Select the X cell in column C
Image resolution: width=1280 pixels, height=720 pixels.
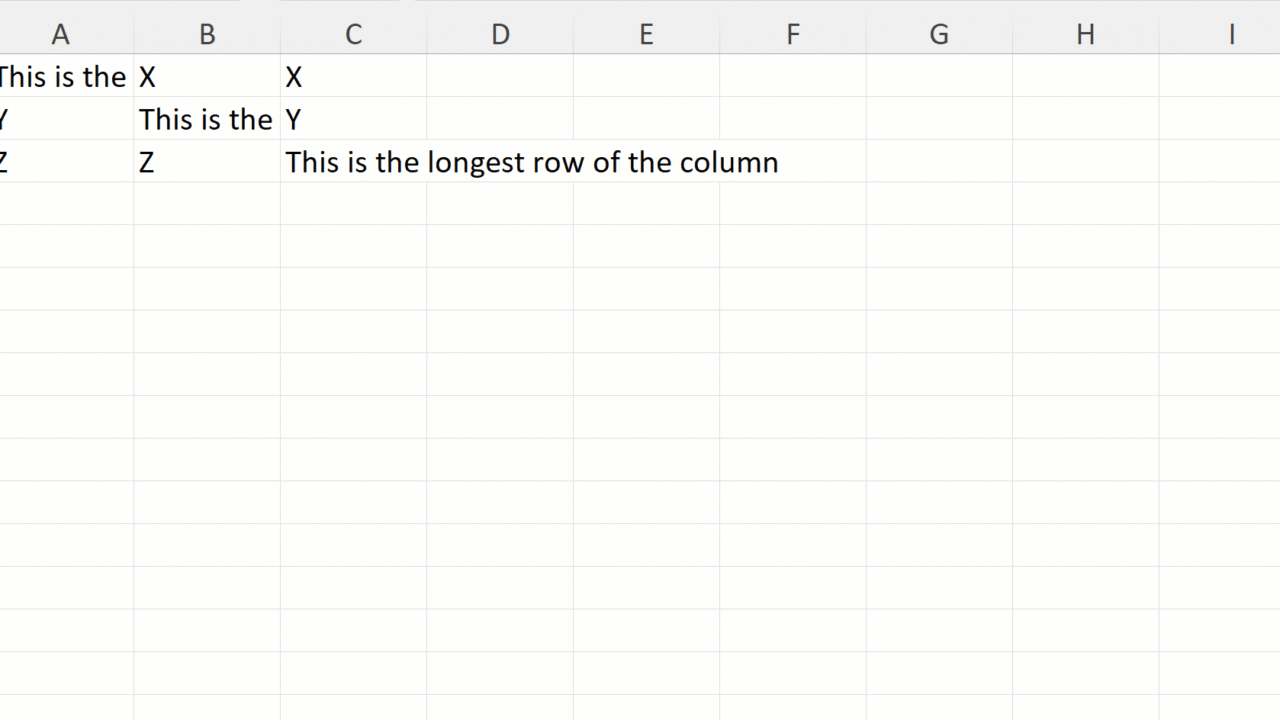click(353, 77)
